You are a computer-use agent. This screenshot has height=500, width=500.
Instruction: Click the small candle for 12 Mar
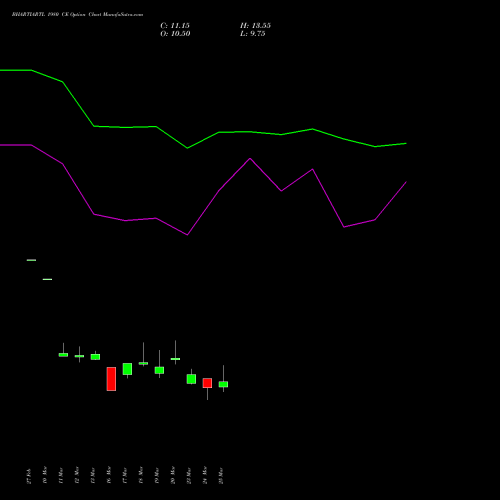click(x=79, y=356)
